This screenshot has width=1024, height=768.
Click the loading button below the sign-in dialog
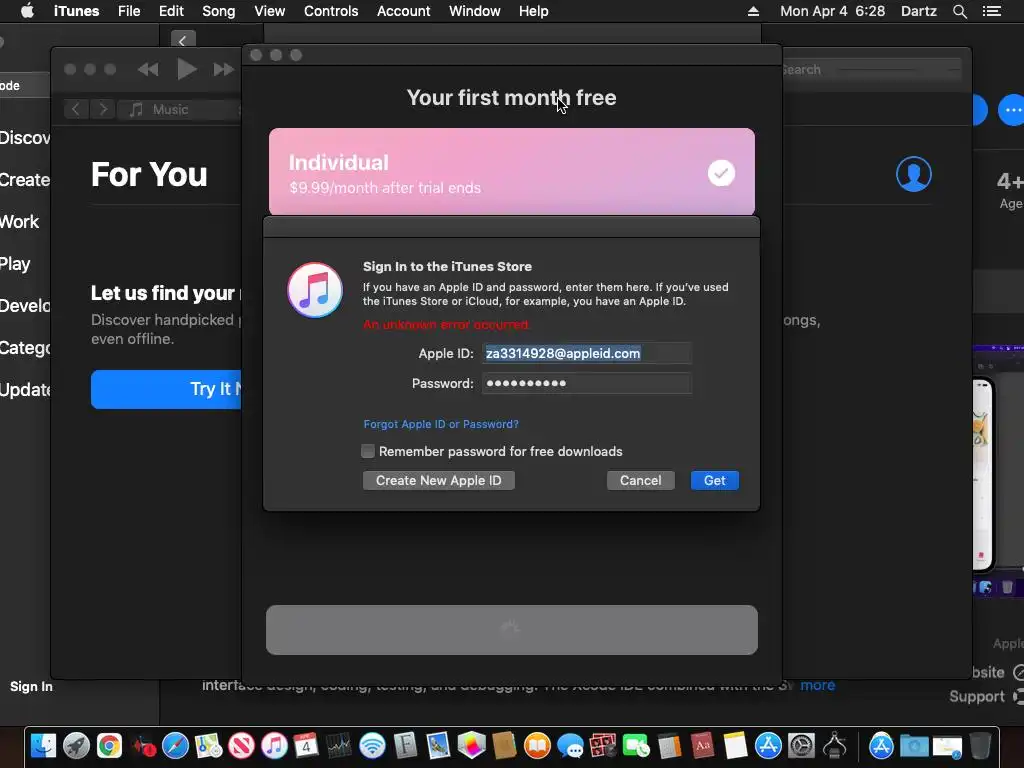click(x=512, y=630)
